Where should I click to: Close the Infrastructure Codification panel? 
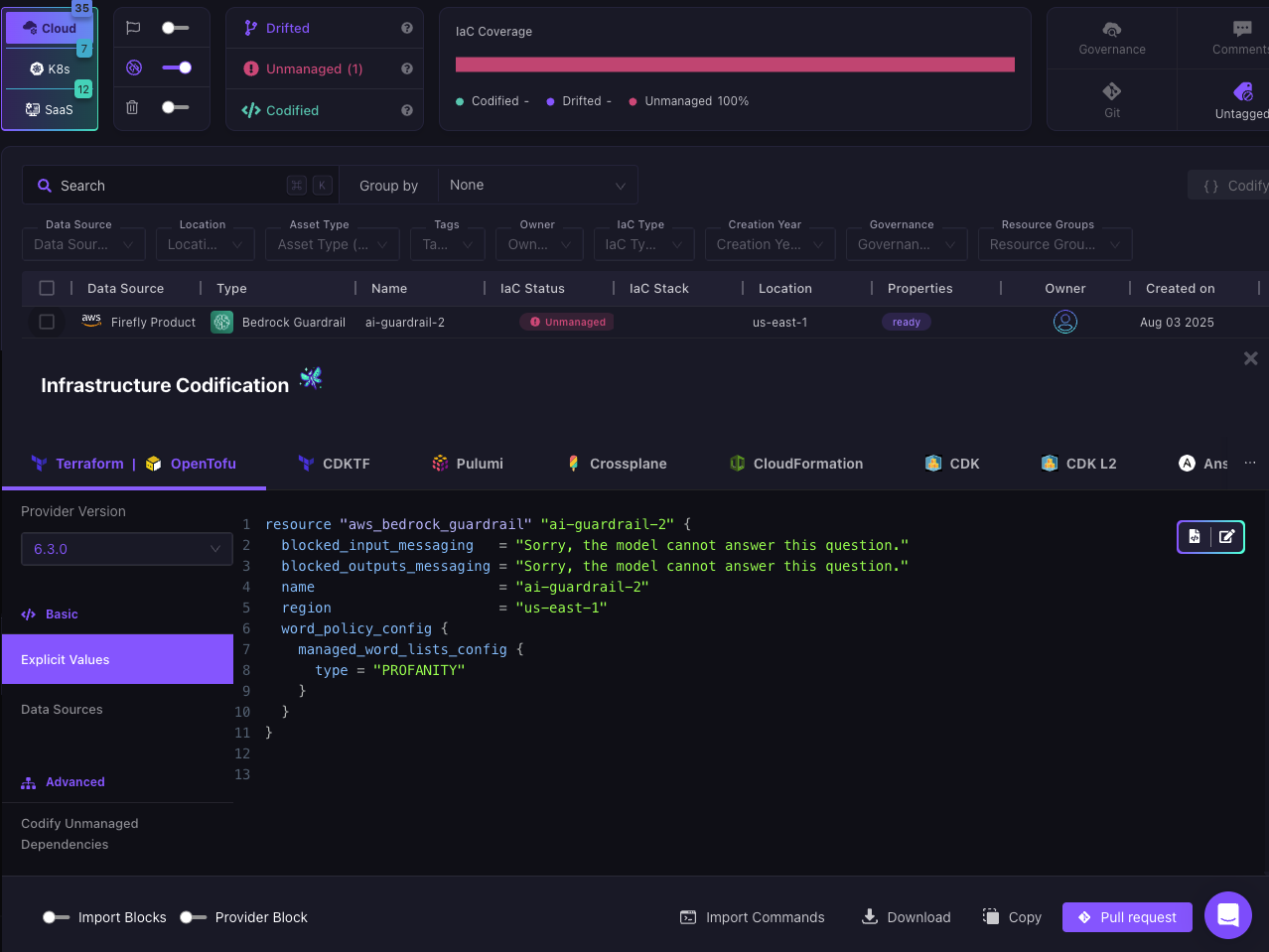1251,358
